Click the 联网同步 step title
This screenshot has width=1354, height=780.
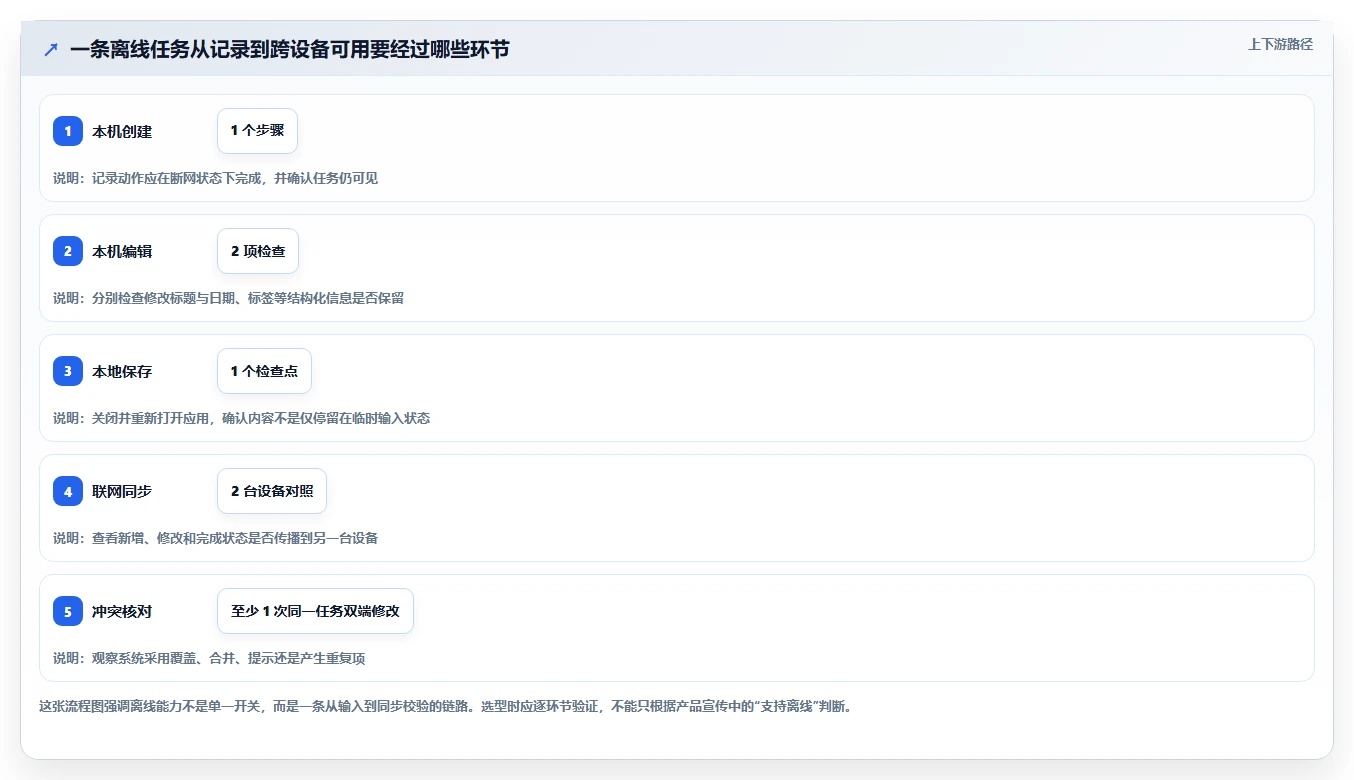click(122, 491)
